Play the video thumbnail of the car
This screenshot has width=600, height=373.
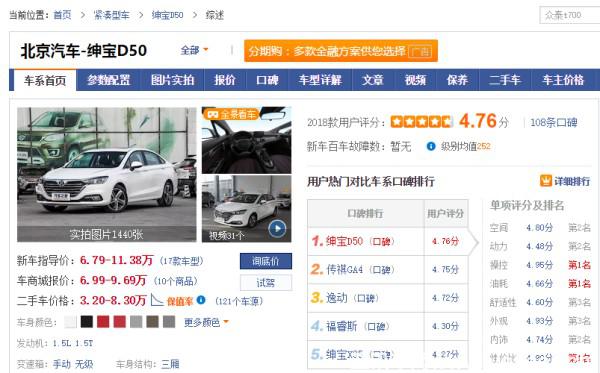tap(277, 229)
